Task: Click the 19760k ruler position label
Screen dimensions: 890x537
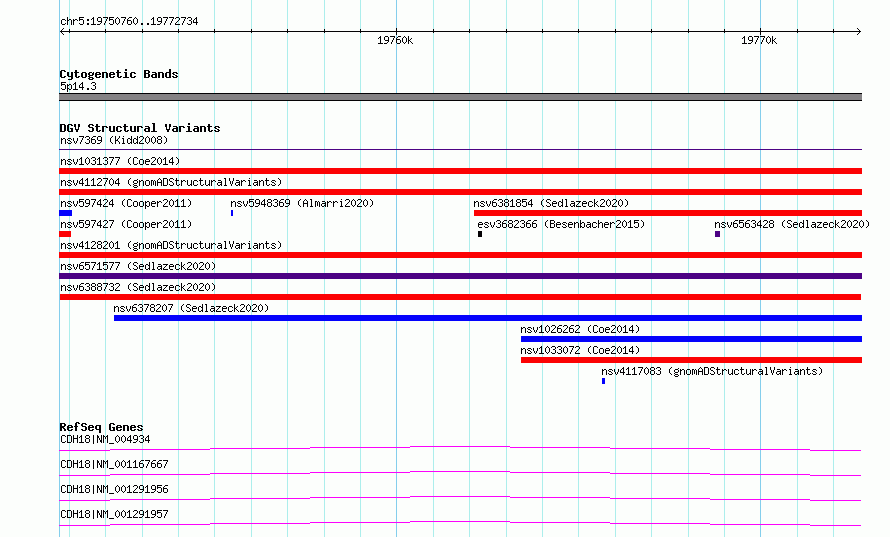Action: point(395,40)
